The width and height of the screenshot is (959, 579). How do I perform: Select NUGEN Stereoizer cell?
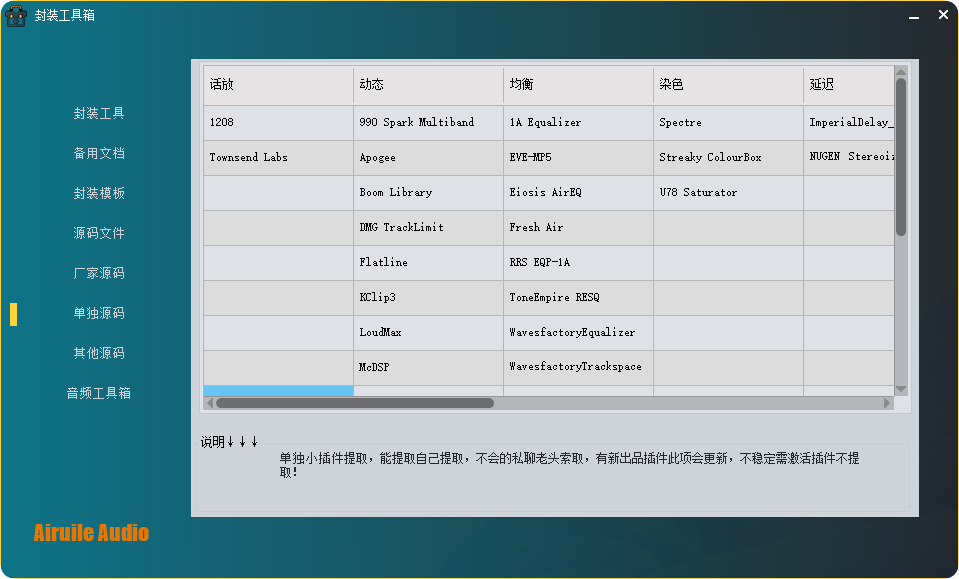point(849,158)
